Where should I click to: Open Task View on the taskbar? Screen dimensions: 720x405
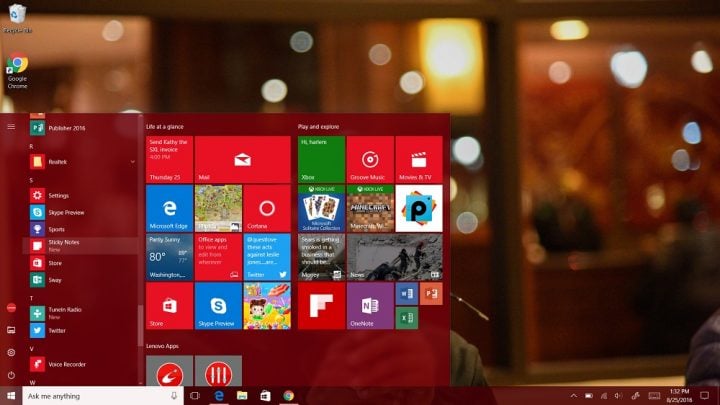pos(195,396)
